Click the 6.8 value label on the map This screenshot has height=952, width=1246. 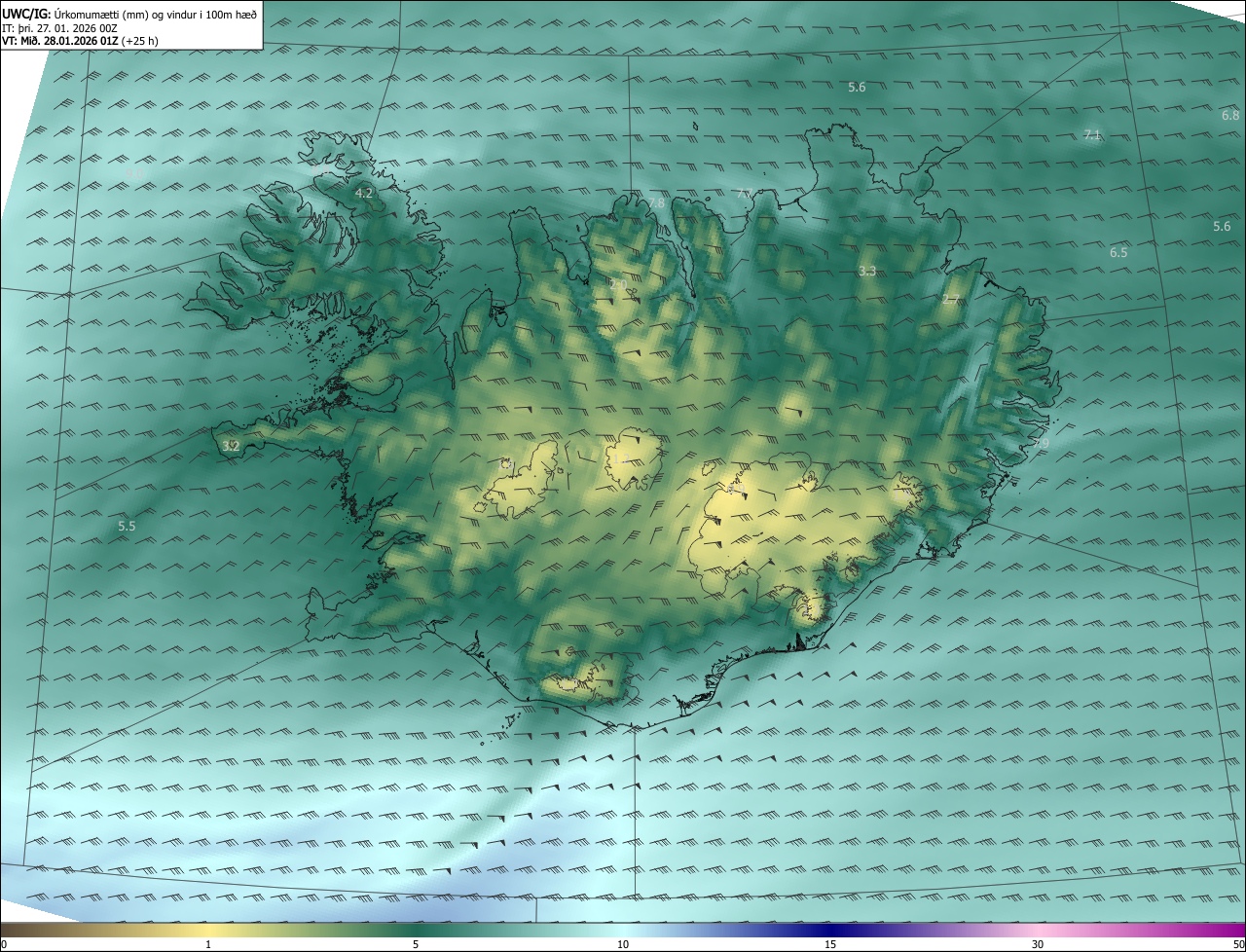click(1230, 115)
